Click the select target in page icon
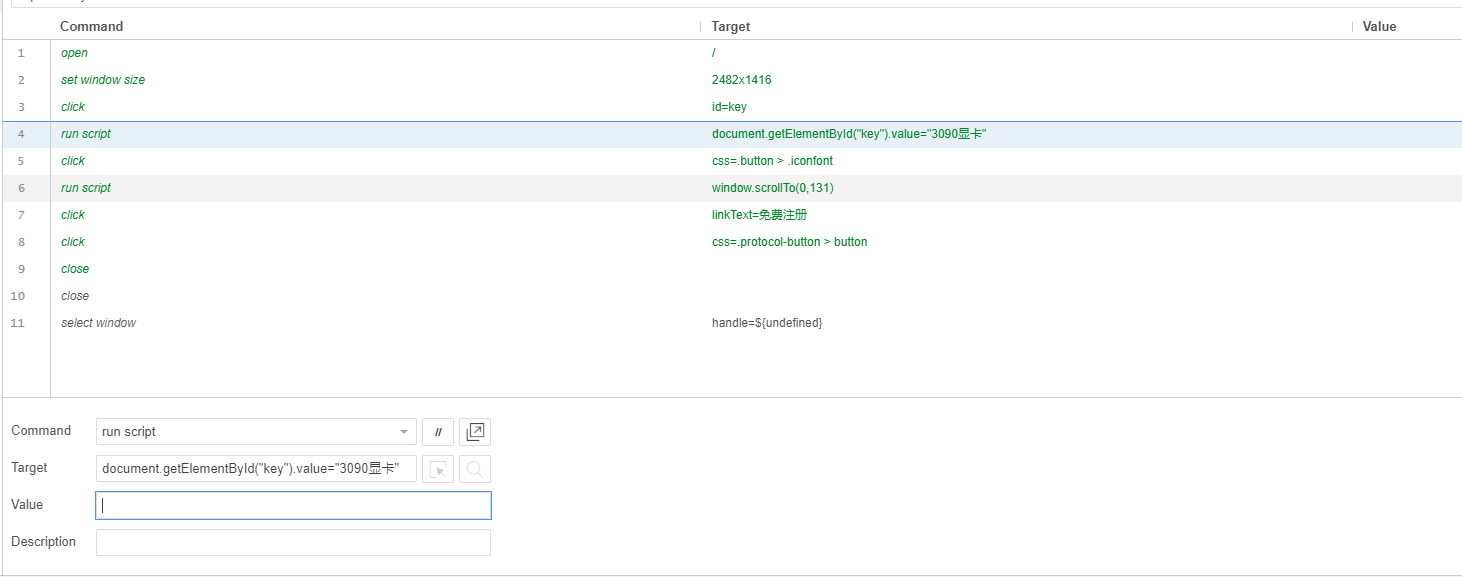 tap(437, 469)
